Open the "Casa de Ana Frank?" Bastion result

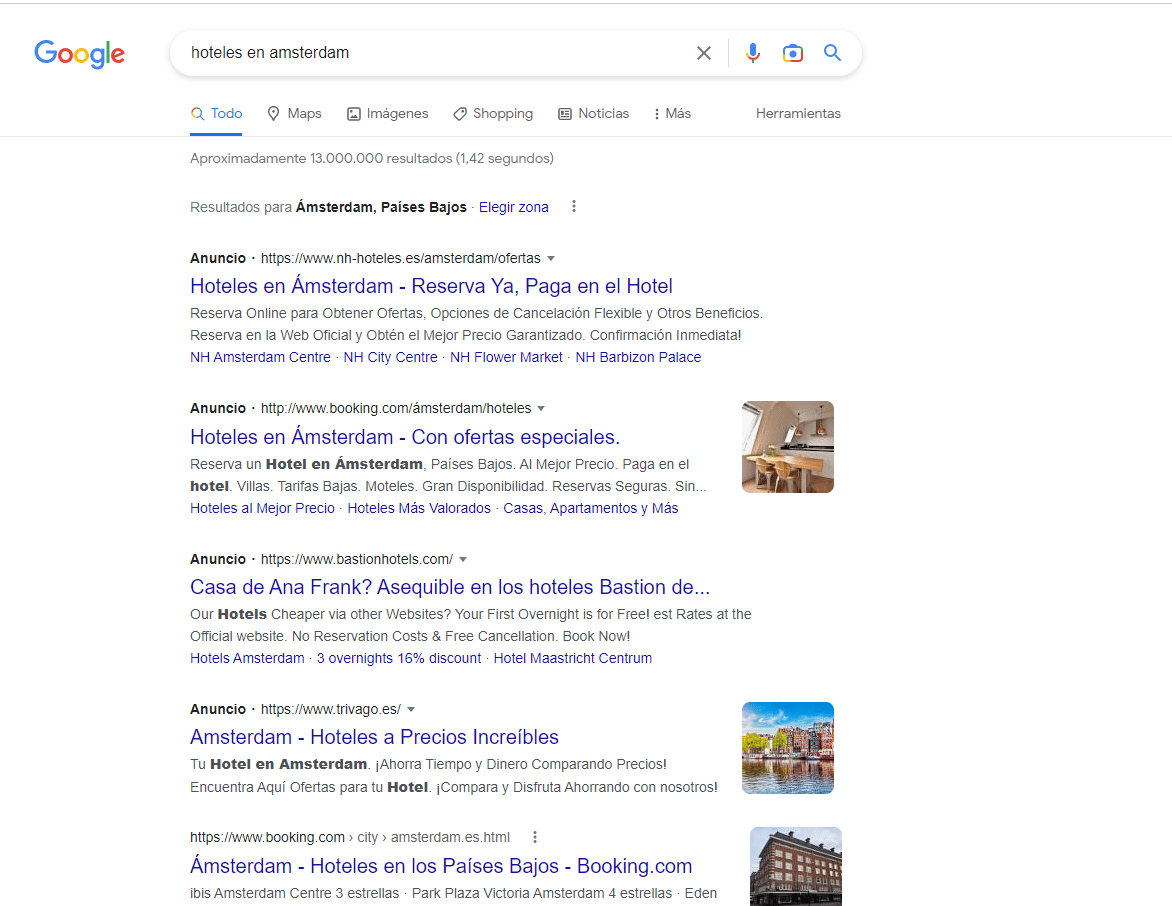coord(450,587)
